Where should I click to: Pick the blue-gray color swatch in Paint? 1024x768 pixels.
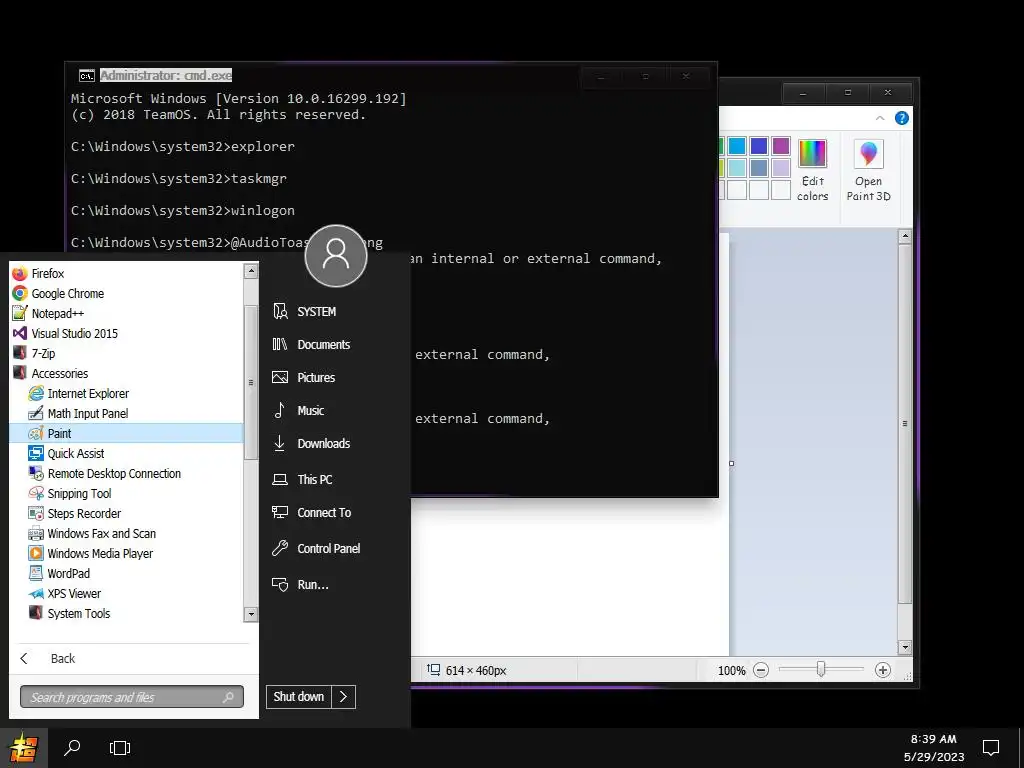pos(759,168)
